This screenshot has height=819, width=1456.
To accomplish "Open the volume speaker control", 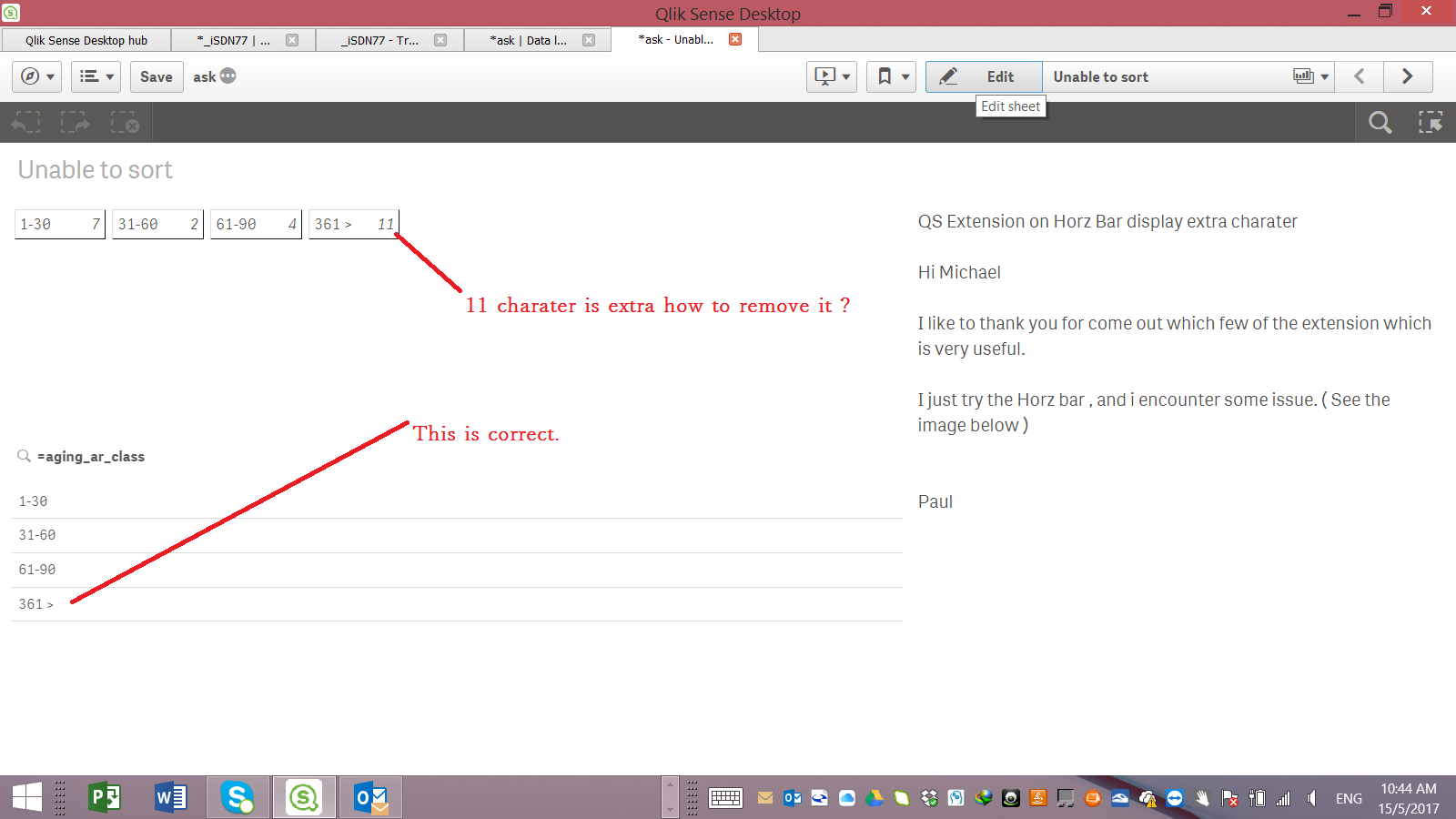I will click(1311, 798).
